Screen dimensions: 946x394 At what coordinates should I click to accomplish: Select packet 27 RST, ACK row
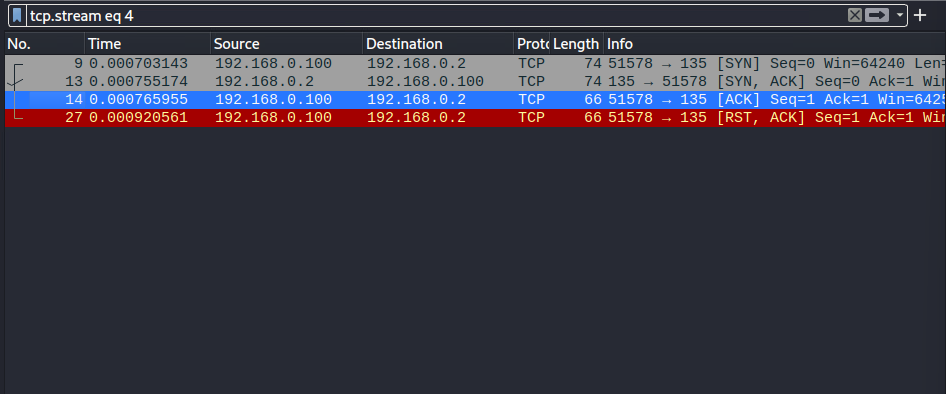[x=475, y=118]
